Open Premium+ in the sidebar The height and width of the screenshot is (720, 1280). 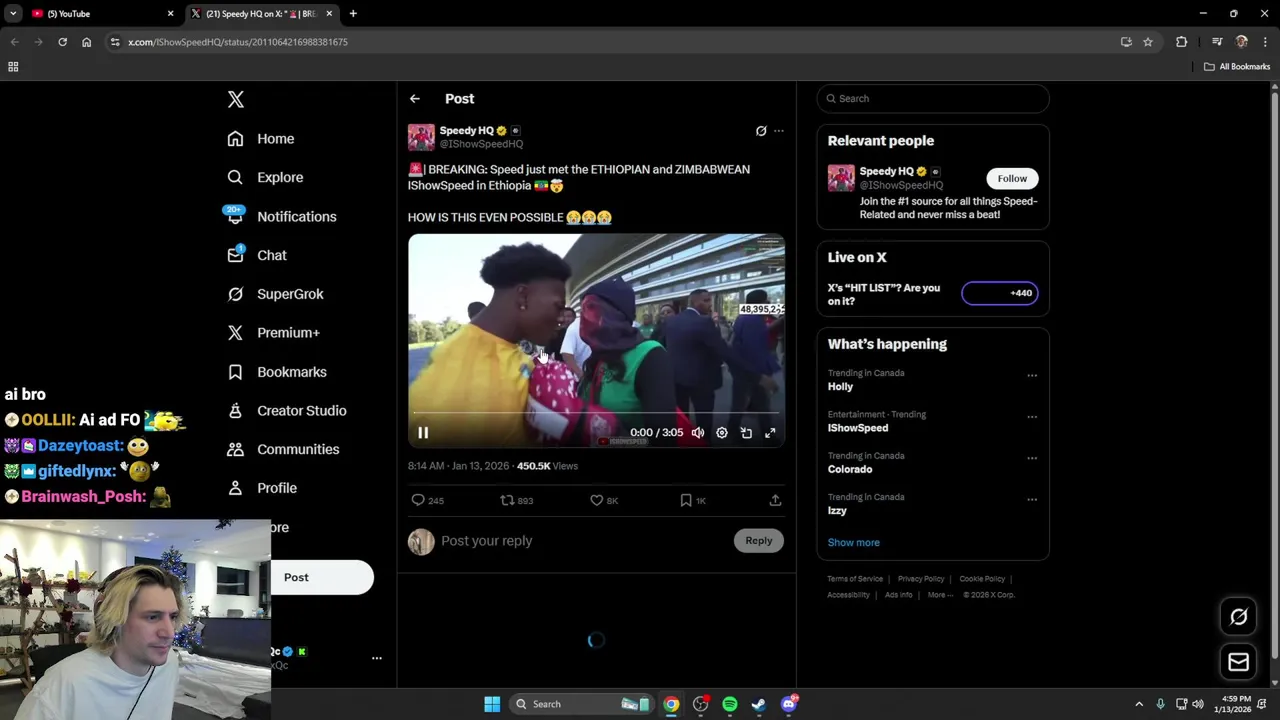pyautogui.click(x=273, y=333)
